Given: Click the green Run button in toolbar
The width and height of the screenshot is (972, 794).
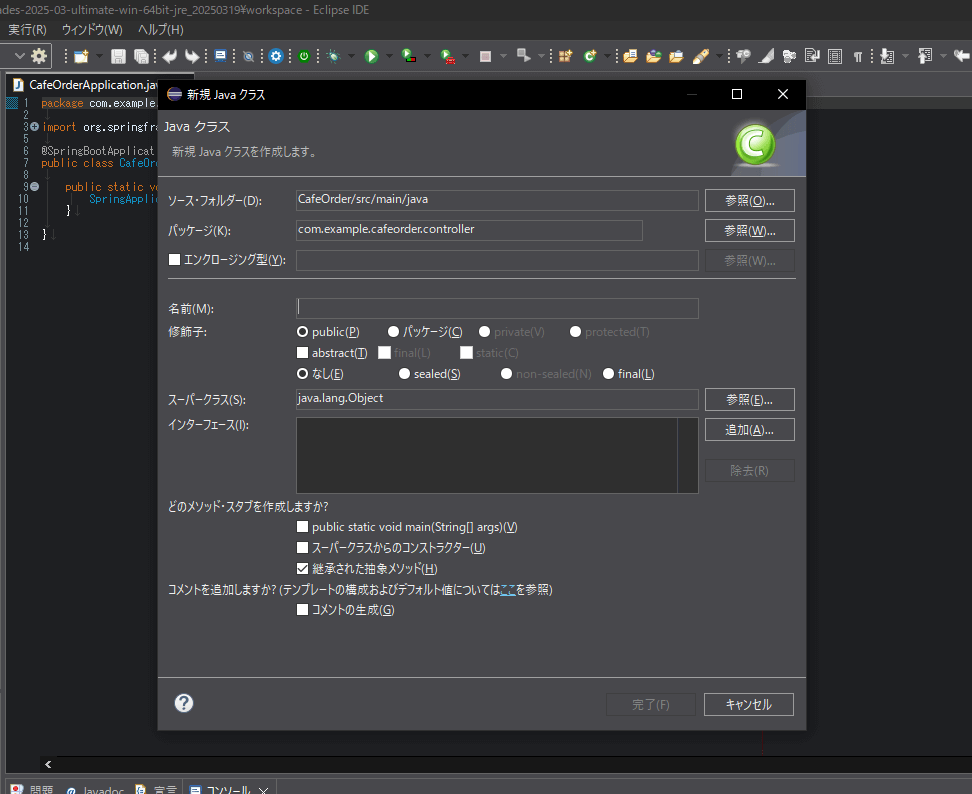Looking at the screenshot, I should (x=371, y=56).
